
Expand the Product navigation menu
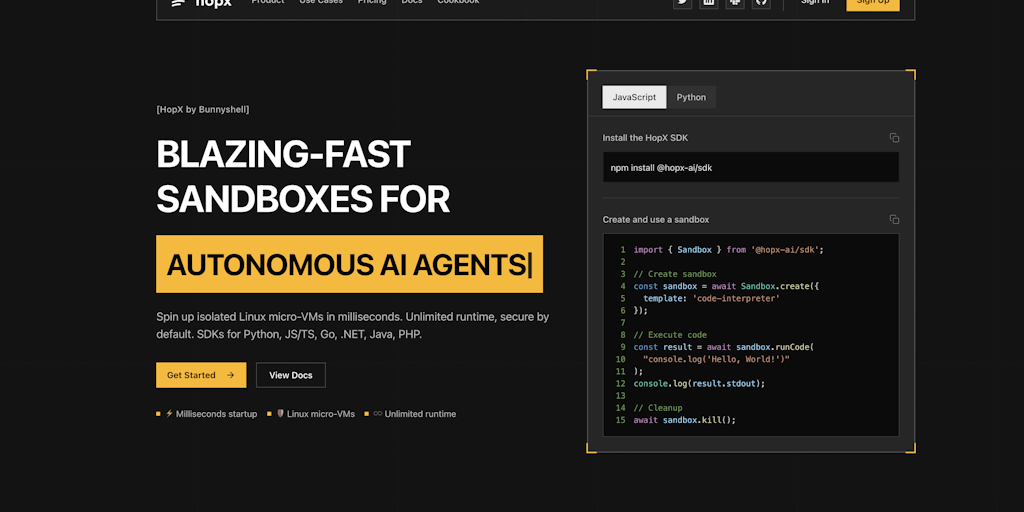tap(268, 3)
